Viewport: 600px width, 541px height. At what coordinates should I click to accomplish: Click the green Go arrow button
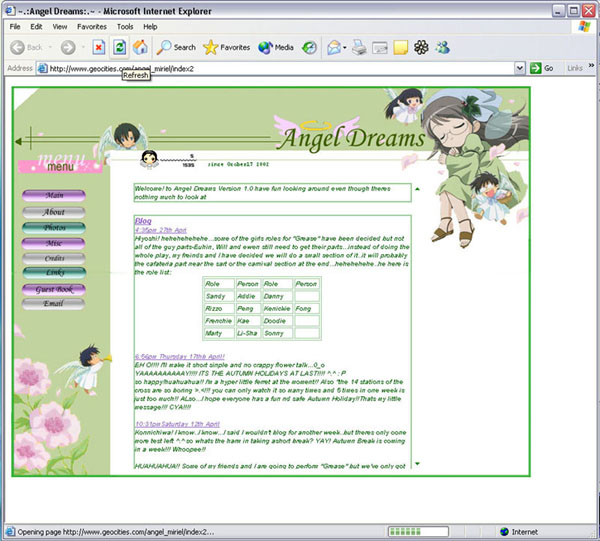[x=535, y=68]
